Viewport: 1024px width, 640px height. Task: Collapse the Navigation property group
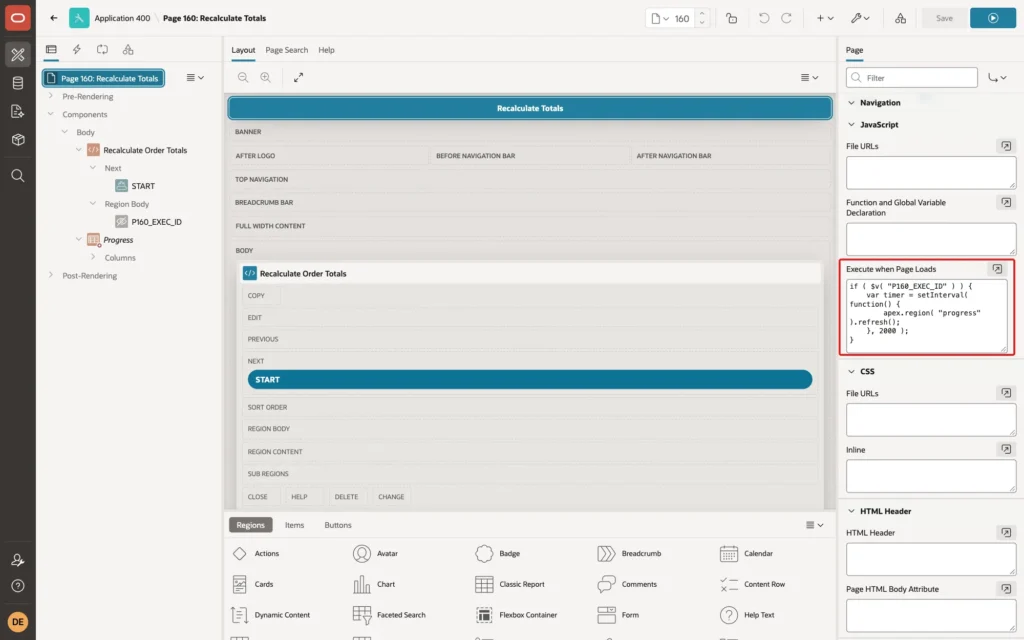pyautogui.click(x=851, y=103)
